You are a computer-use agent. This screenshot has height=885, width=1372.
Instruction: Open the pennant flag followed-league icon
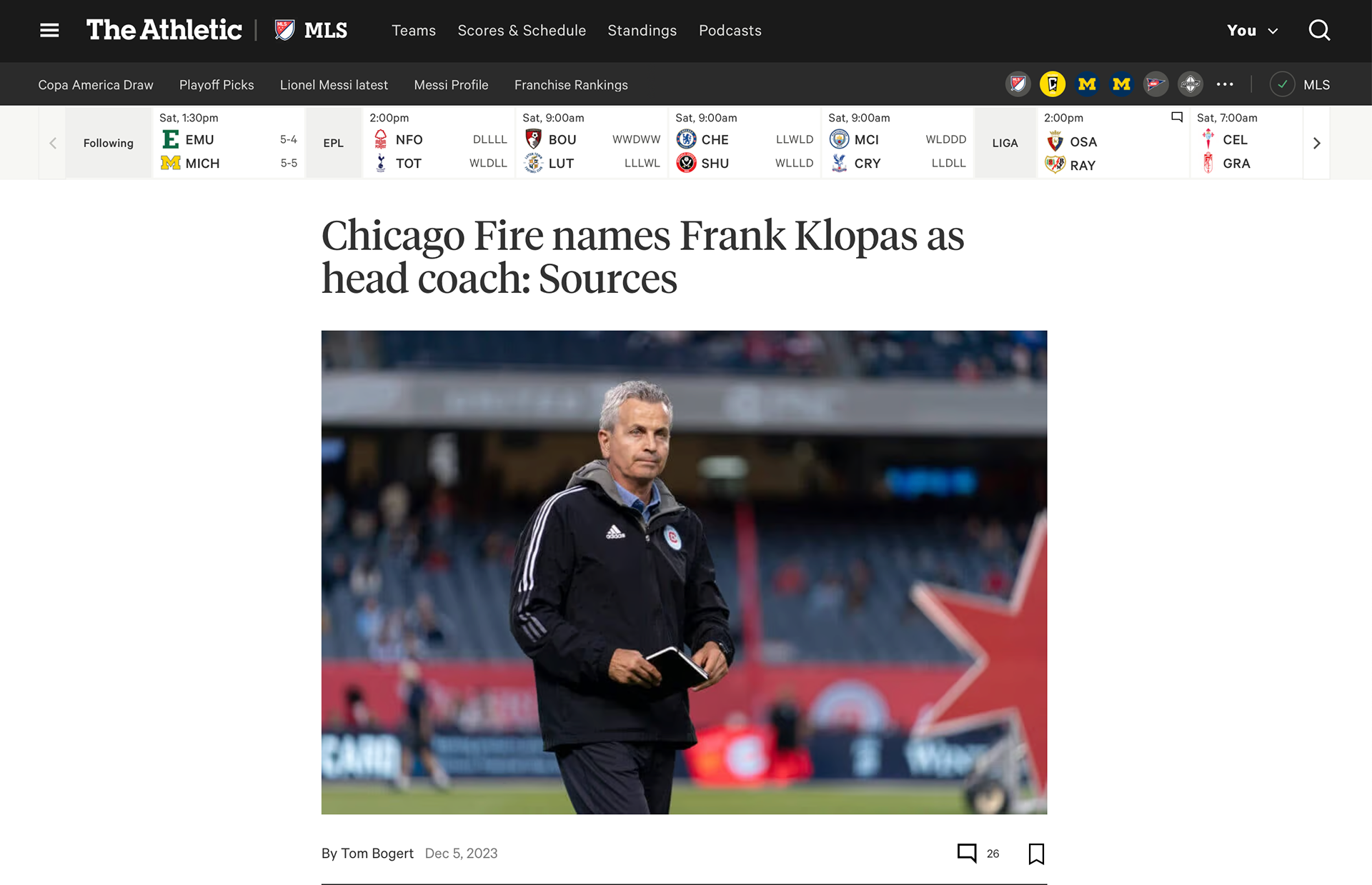(1155, 84)
